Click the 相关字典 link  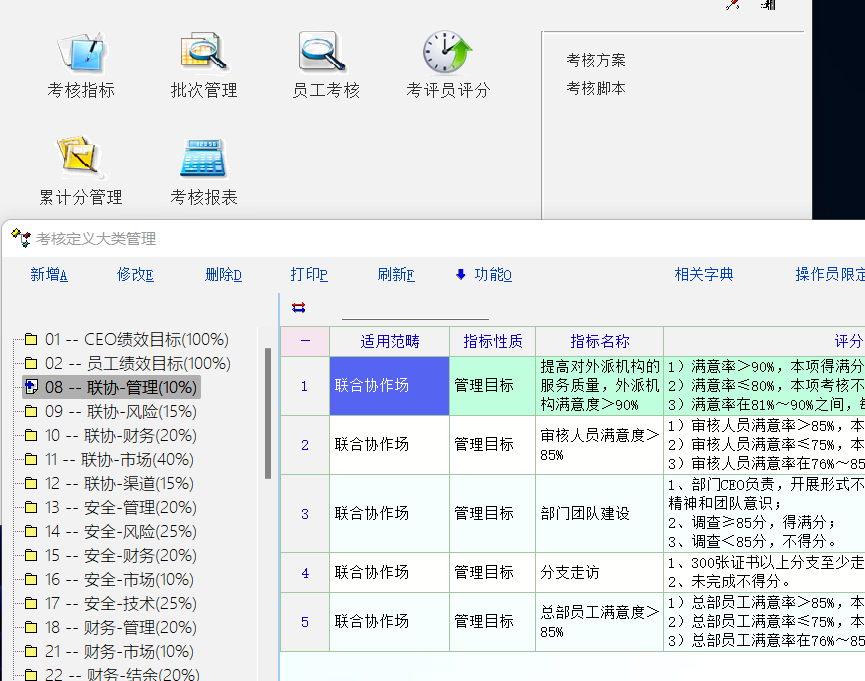click(x=704, y=275)
